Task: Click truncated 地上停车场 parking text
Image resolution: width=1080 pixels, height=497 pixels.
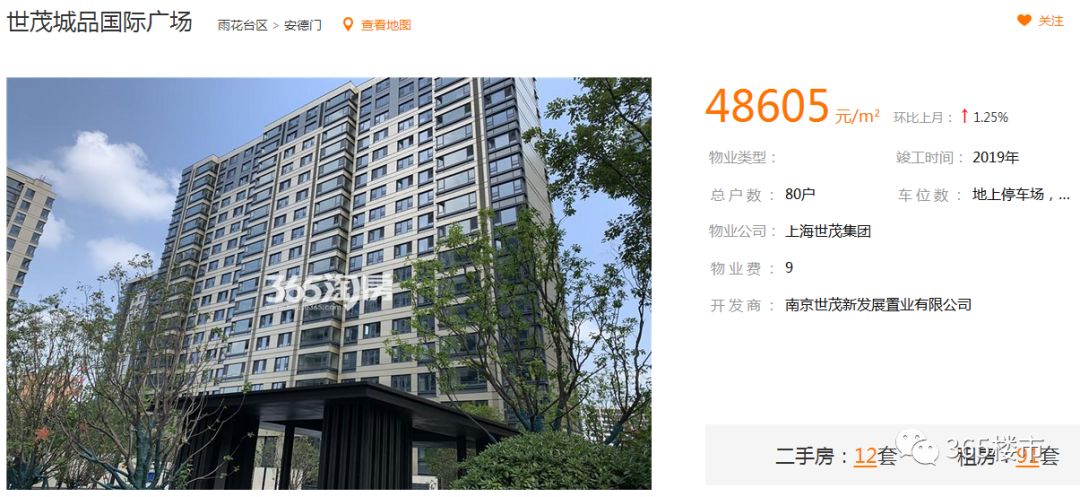Action: 1021,194
